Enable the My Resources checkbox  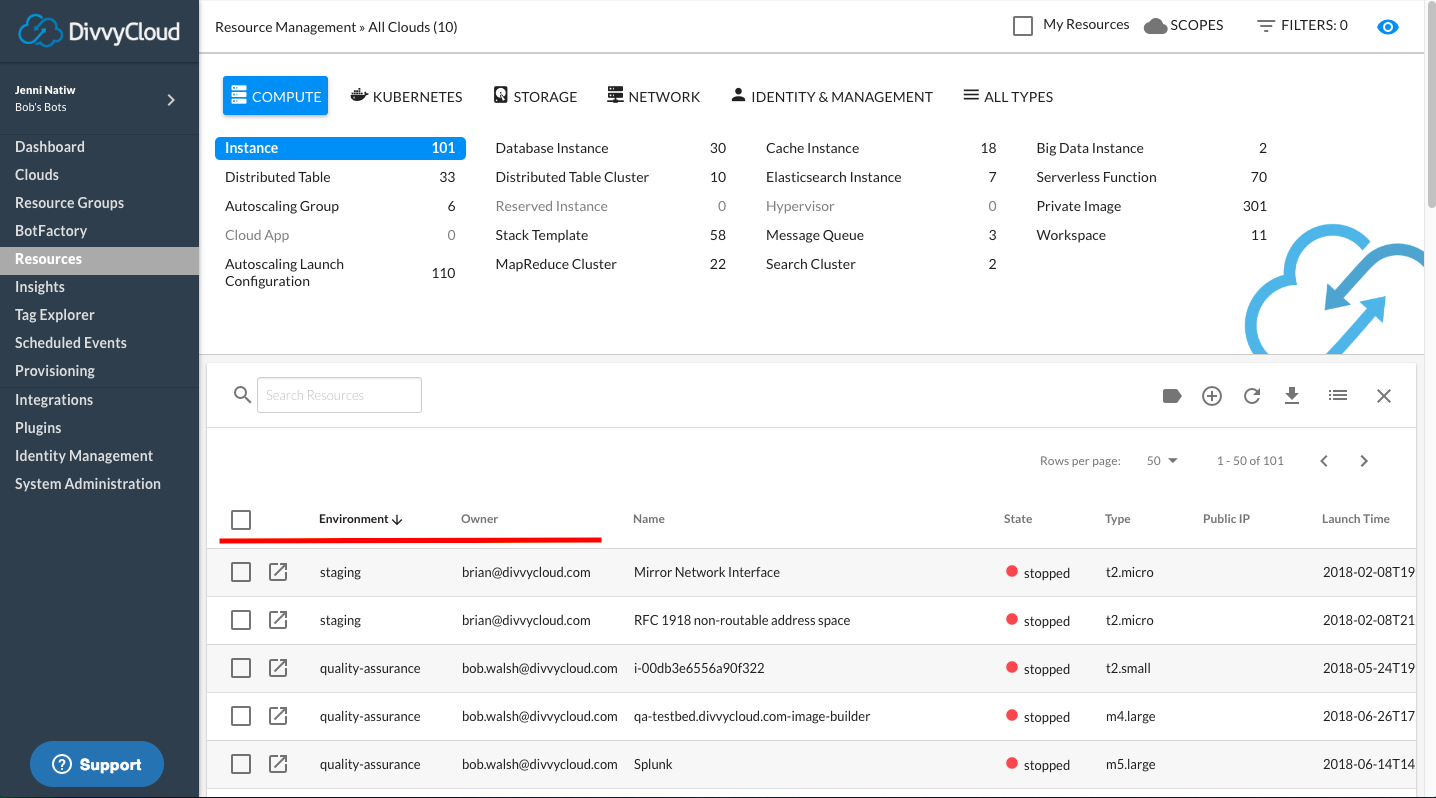[x=1023, y=26]
